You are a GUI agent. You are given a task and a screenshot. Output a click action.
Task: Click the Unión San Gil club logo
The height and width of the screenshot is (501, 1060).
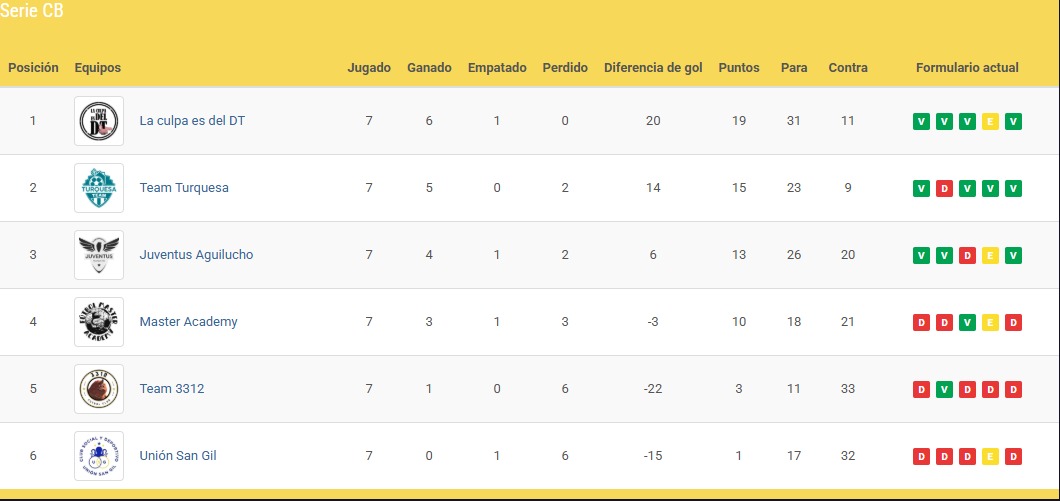[99, 456]
